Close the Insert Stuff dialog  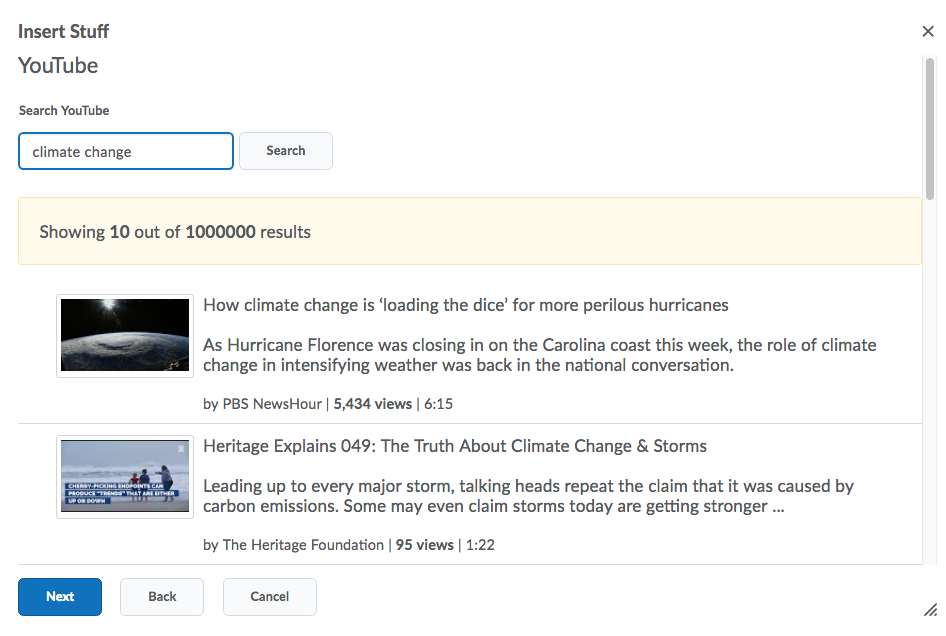pos(927,32)
